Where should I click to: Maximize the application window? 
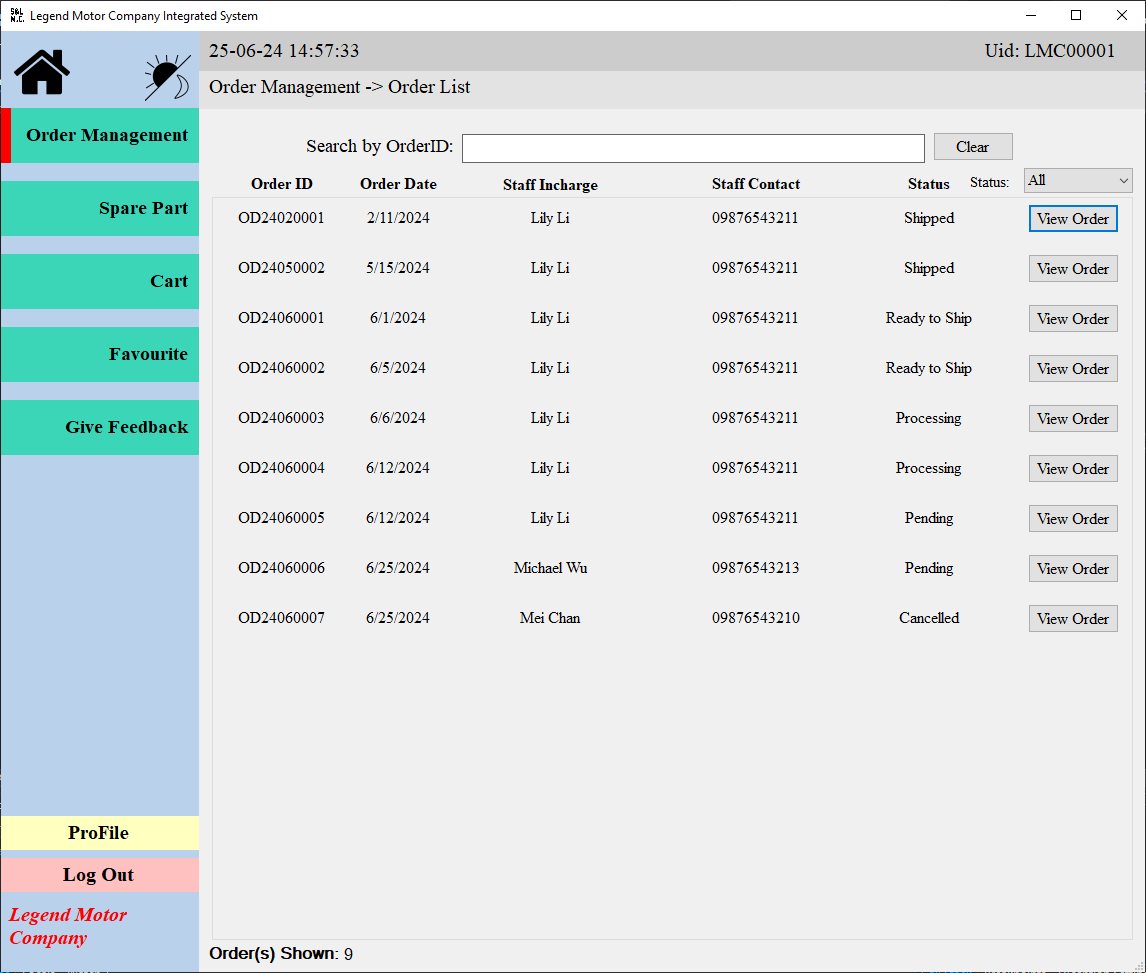click(1076, 15)
